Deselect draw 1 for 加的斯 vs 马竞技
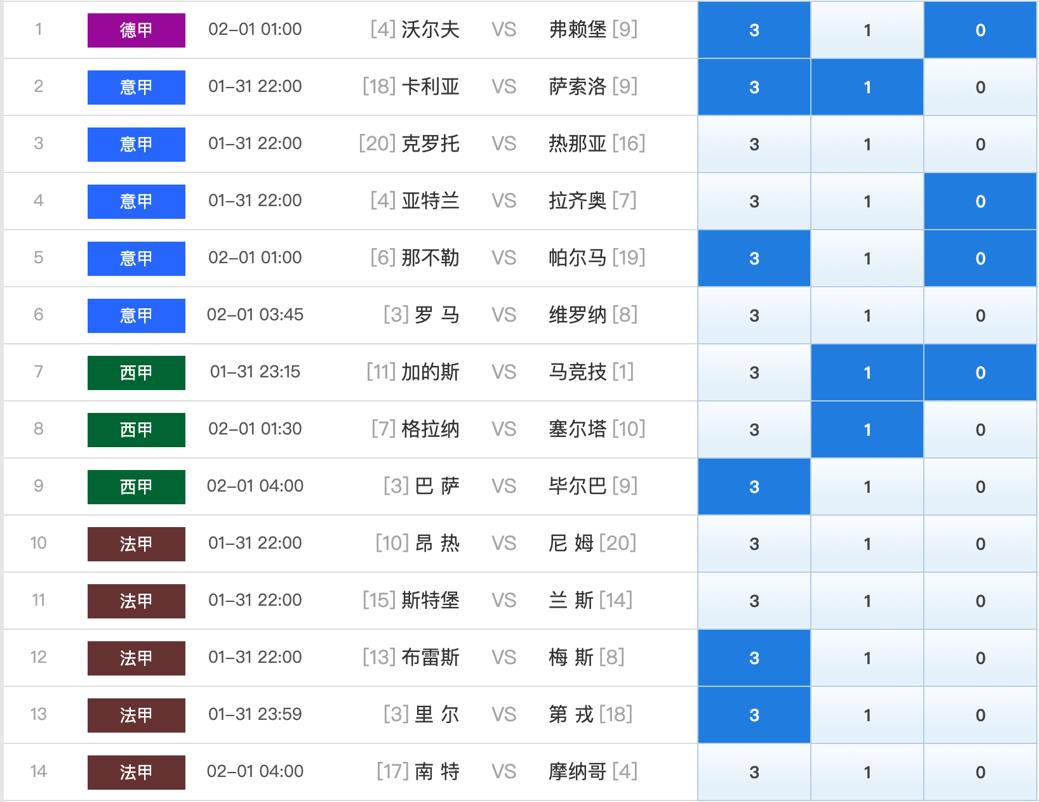Screen dimensions: 1039x802 [867, 372]
